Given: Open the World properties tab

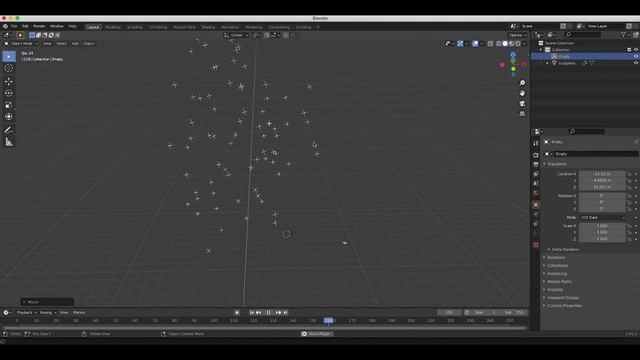Looking at the screenshot, I should click(536, 193).
